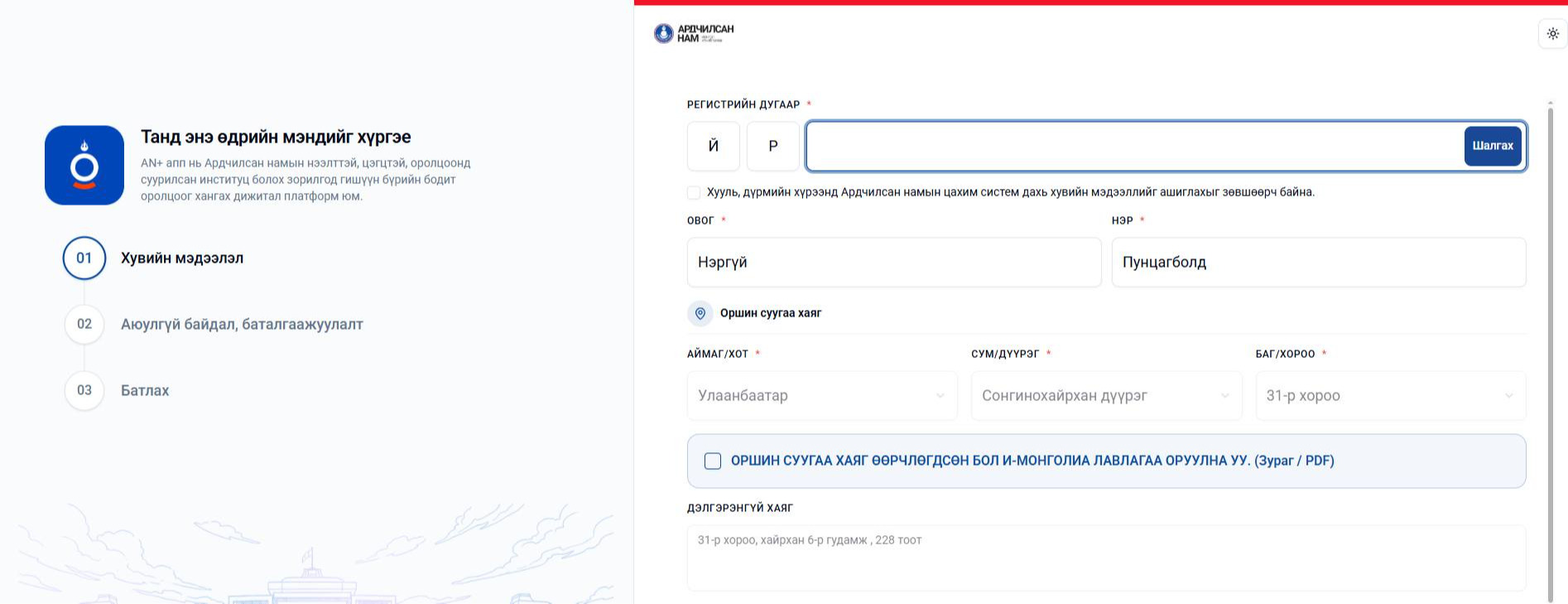Select the Хувийн мэдээлэл step label

182,258
